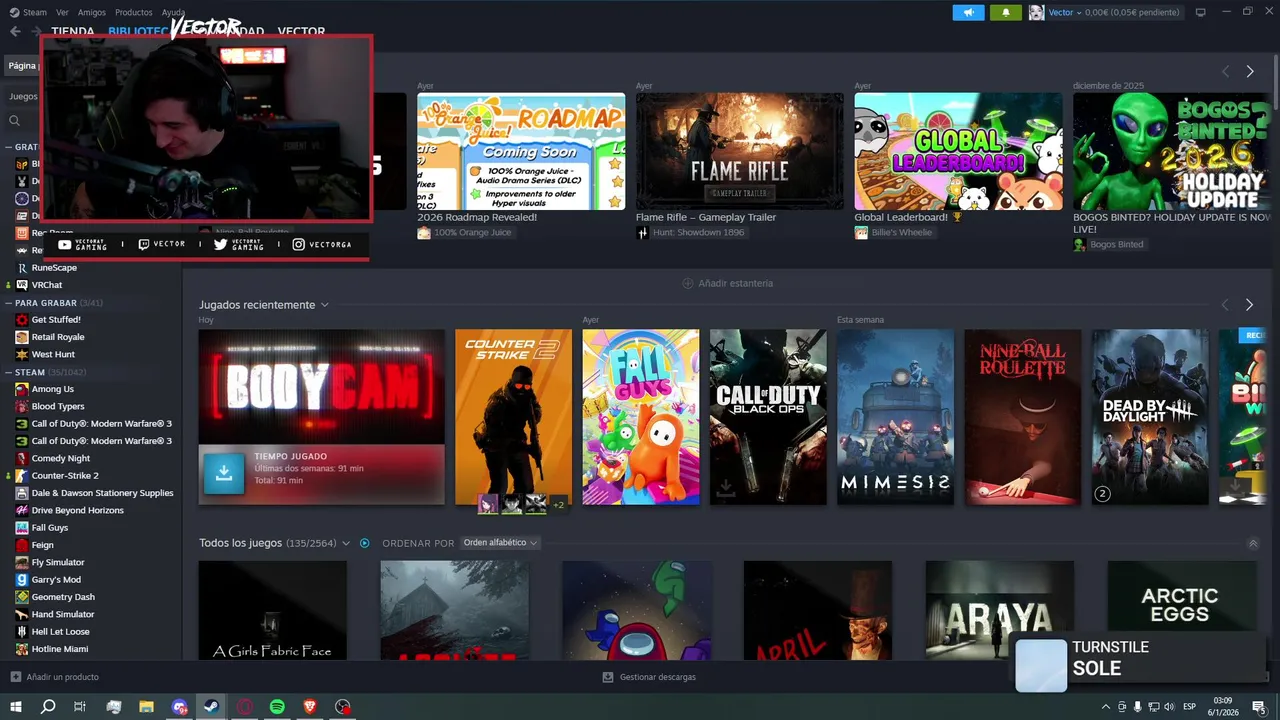The height and width of the screenshot is (720, 1280).
Task: Open the Flame Rifle gameplay trailer thumbnail
Action: click(740, 151)
